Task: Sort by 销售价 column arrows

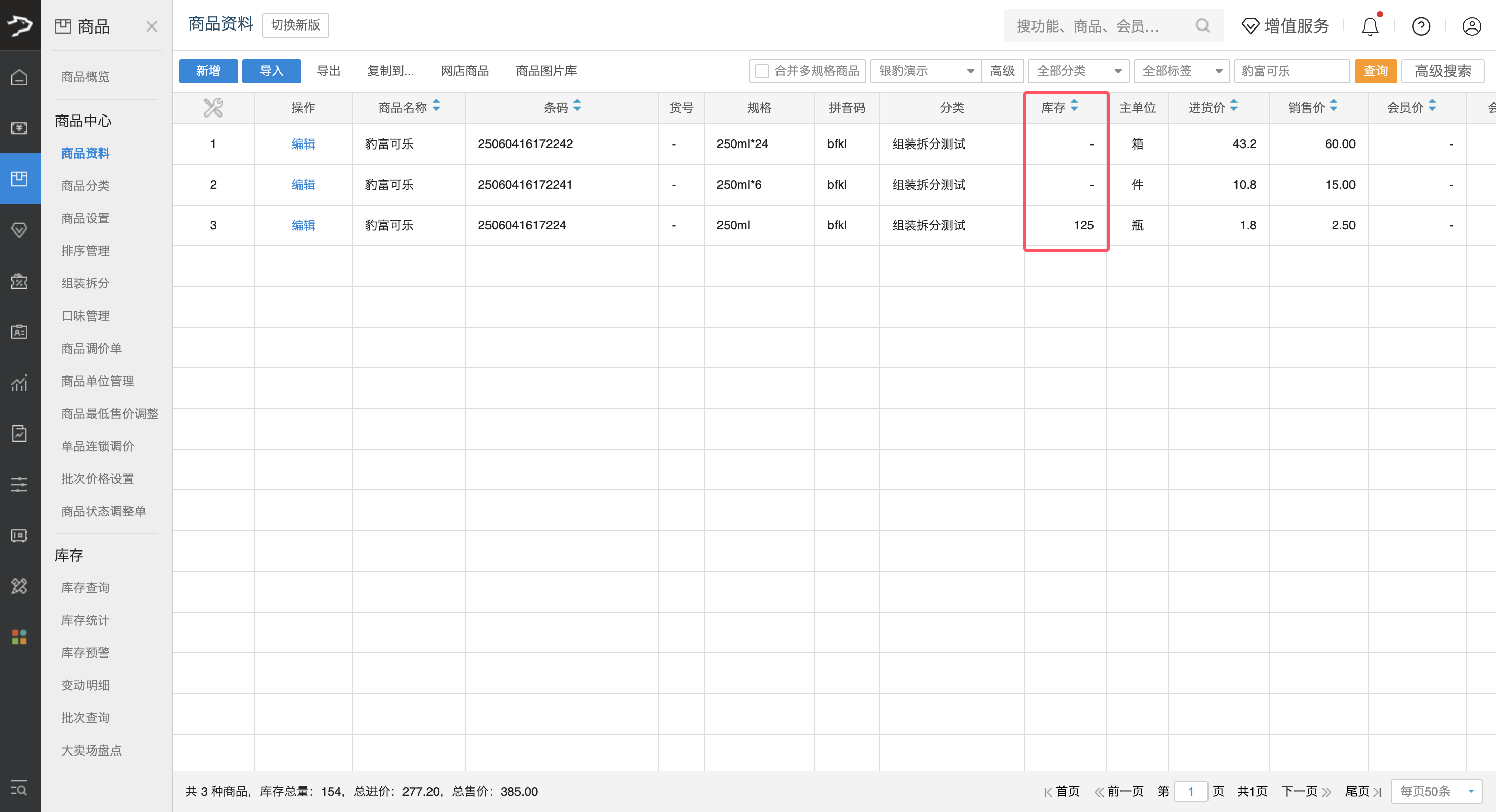Action: click(x=1333, y=106)
